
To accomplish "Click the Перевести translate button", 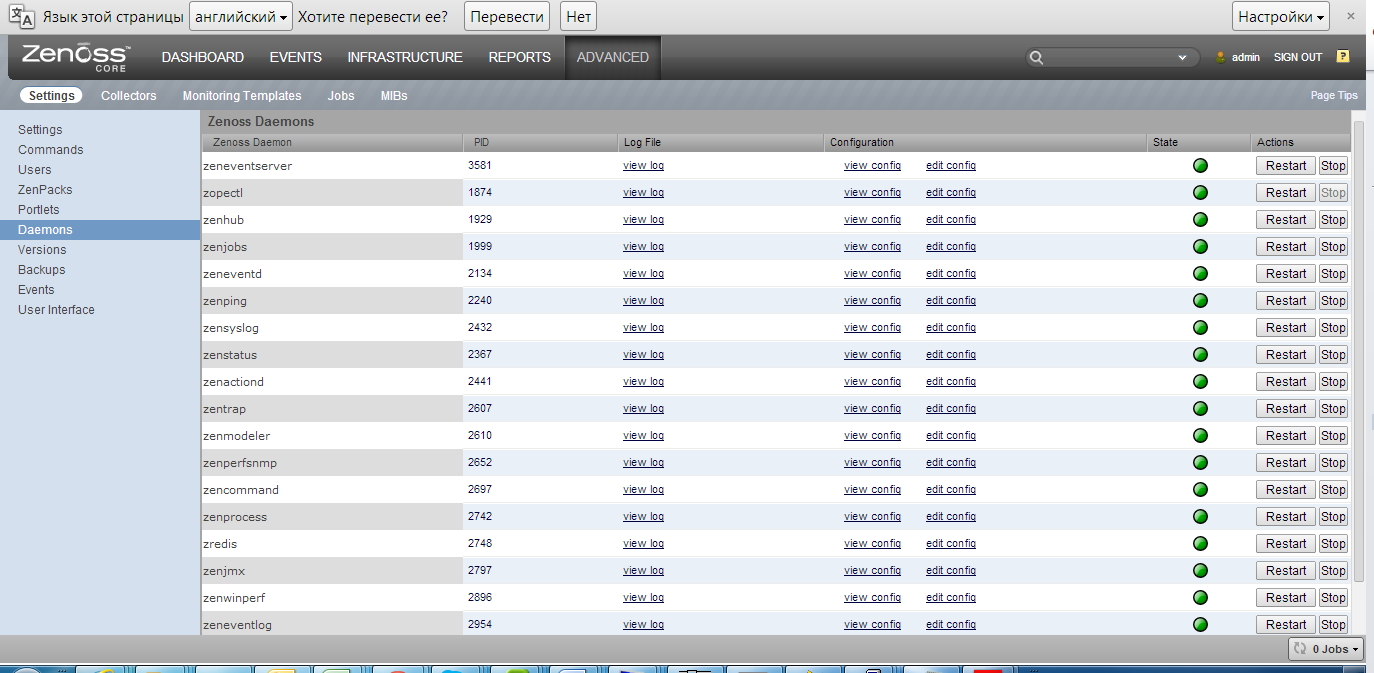I will point(508,17).
